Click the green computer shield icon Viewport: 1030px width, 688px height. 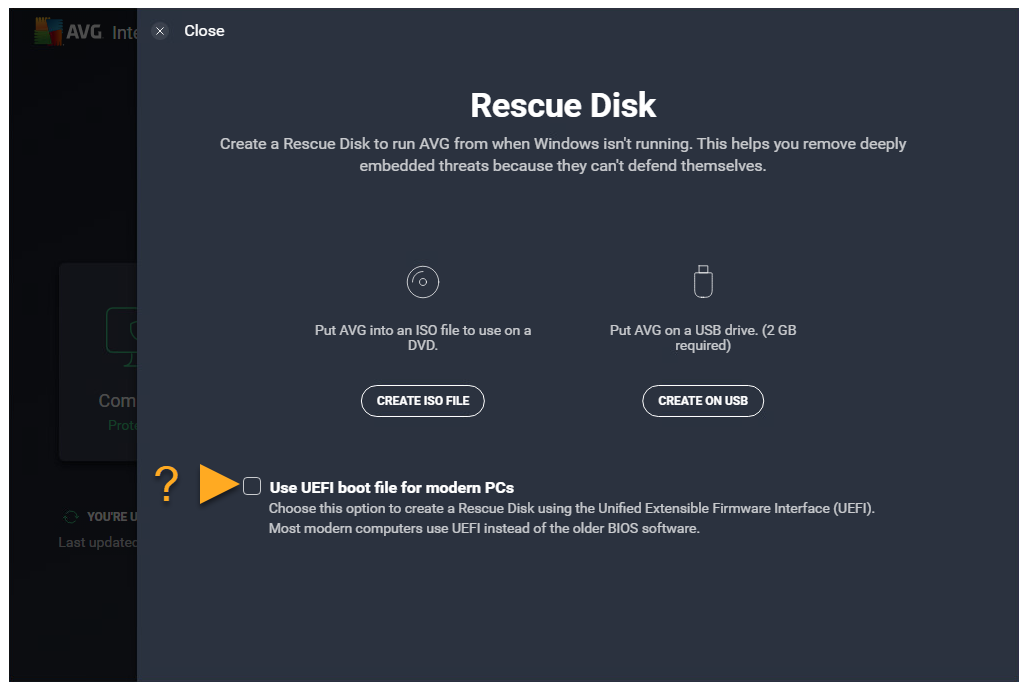click(121, 331)
